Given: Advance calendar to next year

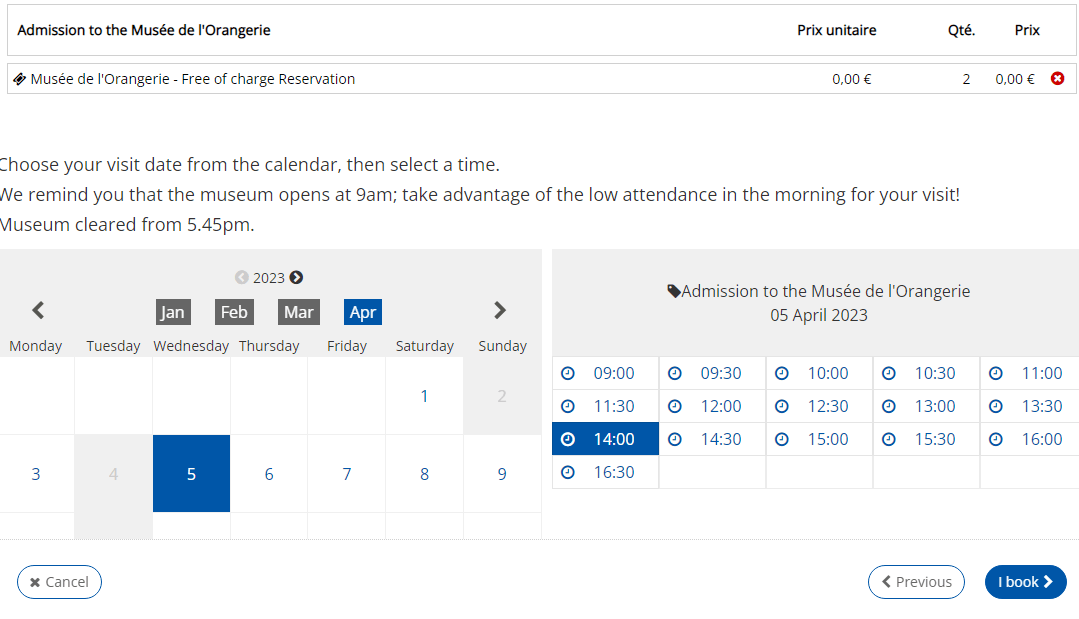Looking at the screenshot, I should tap(296, 278).
